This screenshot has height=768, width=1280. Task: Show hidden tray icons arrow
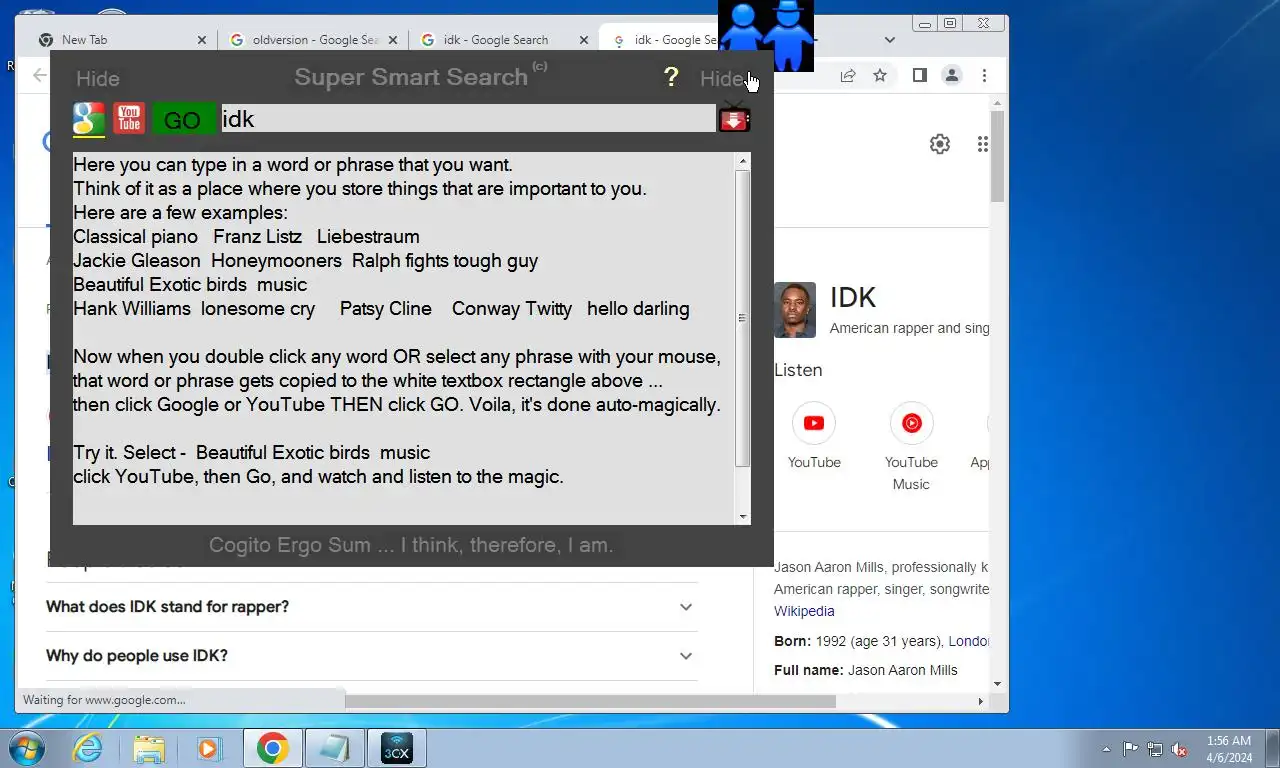1106,749
